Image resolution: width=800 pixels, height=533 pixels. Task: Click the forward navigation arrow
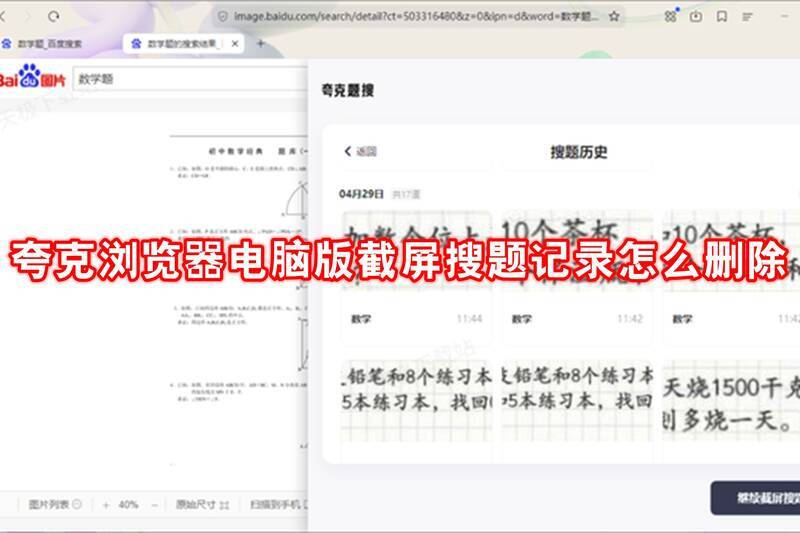tap(28, 16)
